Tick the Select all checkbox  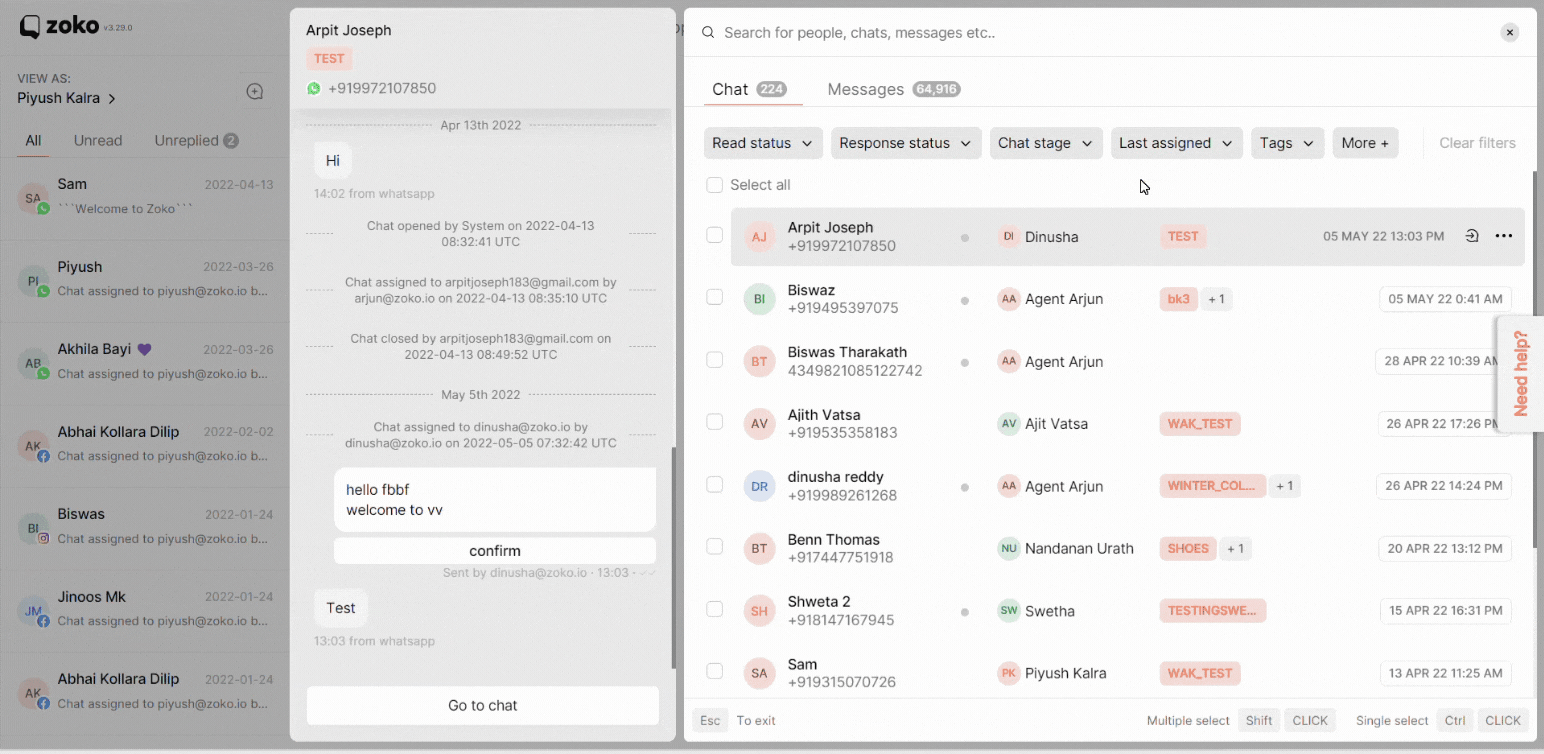pyautogui.click(x=714, y=185)
